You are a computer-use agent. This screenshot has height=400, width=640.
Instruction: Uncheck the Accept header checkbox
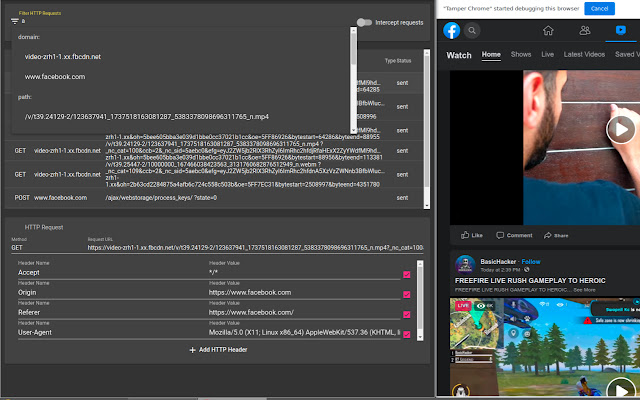click(406, 273)
